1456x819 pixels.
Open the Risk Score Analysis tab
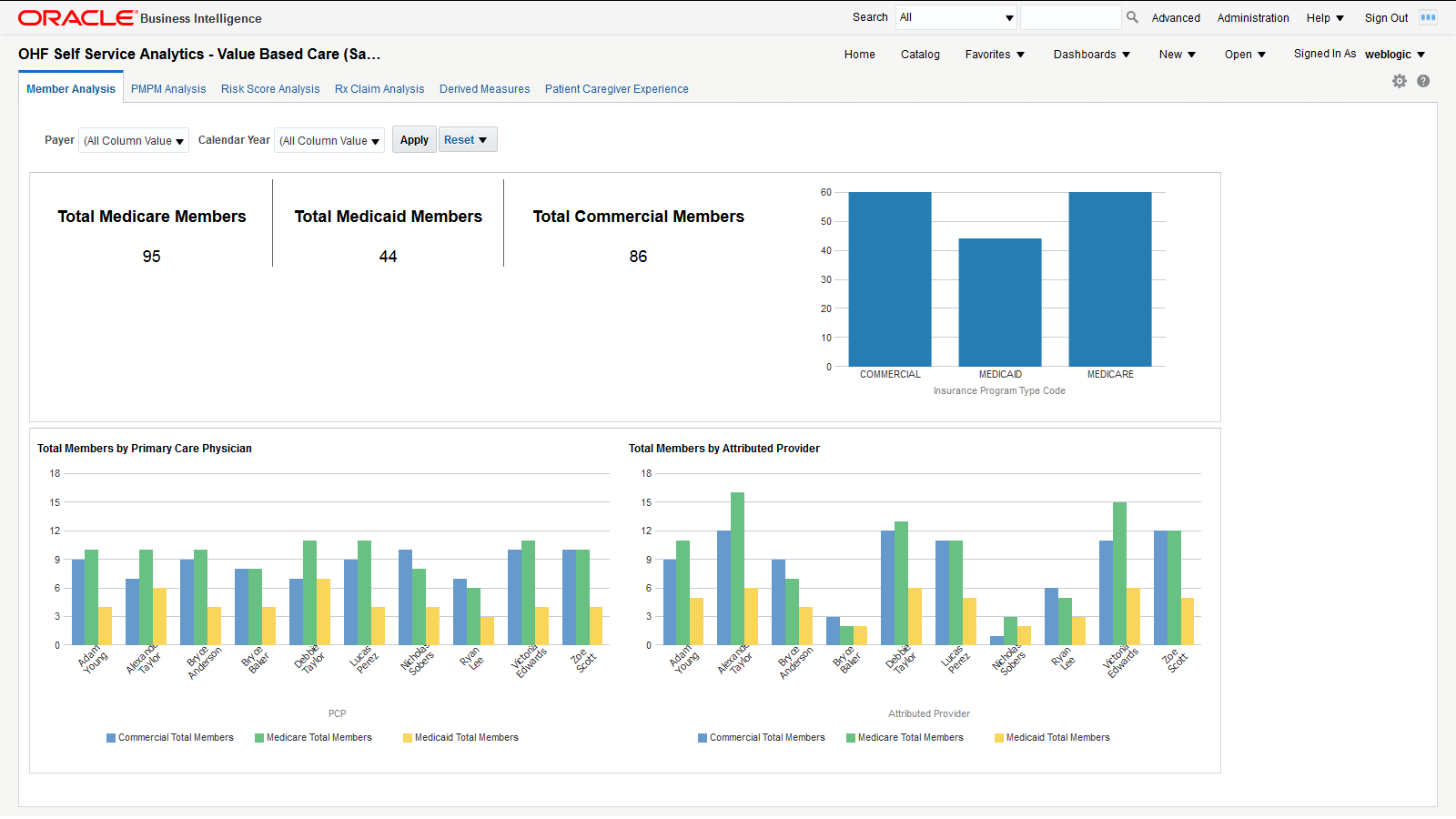[x=269, y=88]
